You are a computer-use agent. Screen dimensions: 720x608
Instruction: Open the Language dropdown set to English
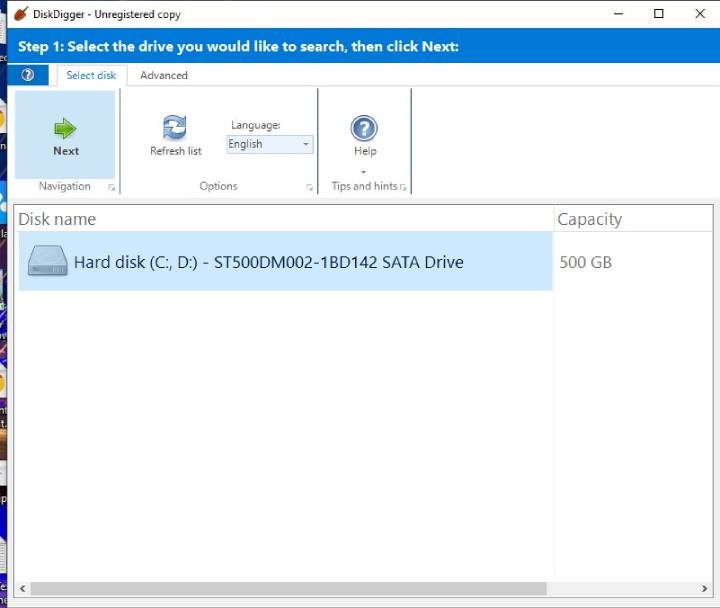(x=270, y=144)
